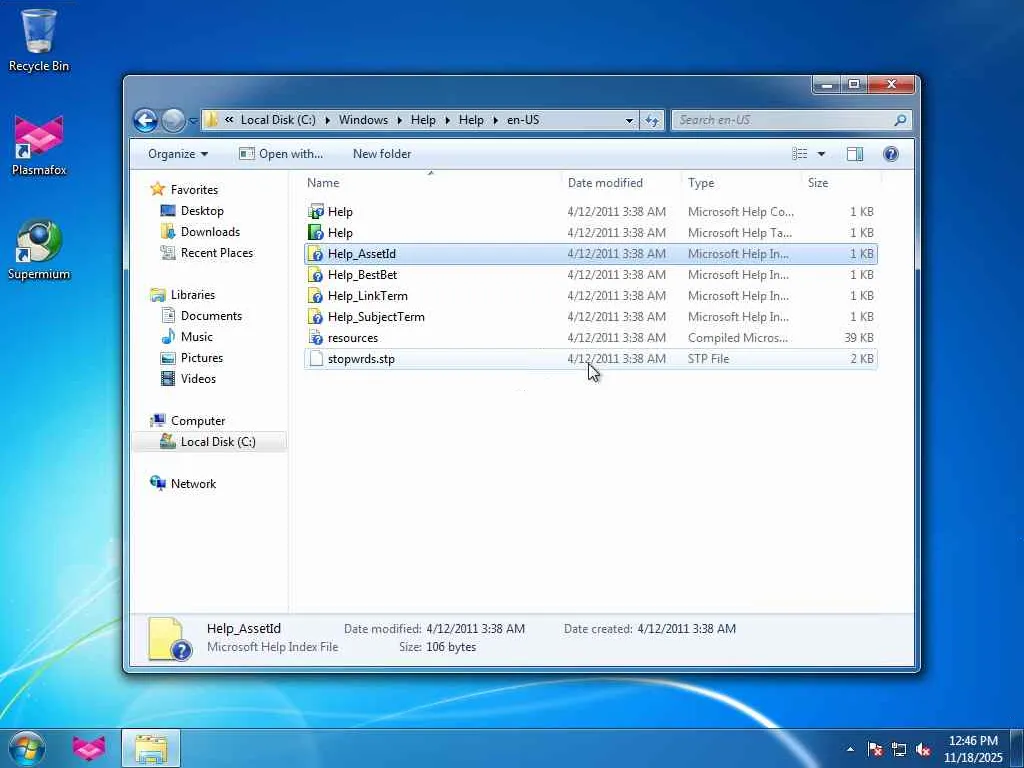Create a New folder
This screenshot has width=1024, height=768.
(x=382, y=154)
